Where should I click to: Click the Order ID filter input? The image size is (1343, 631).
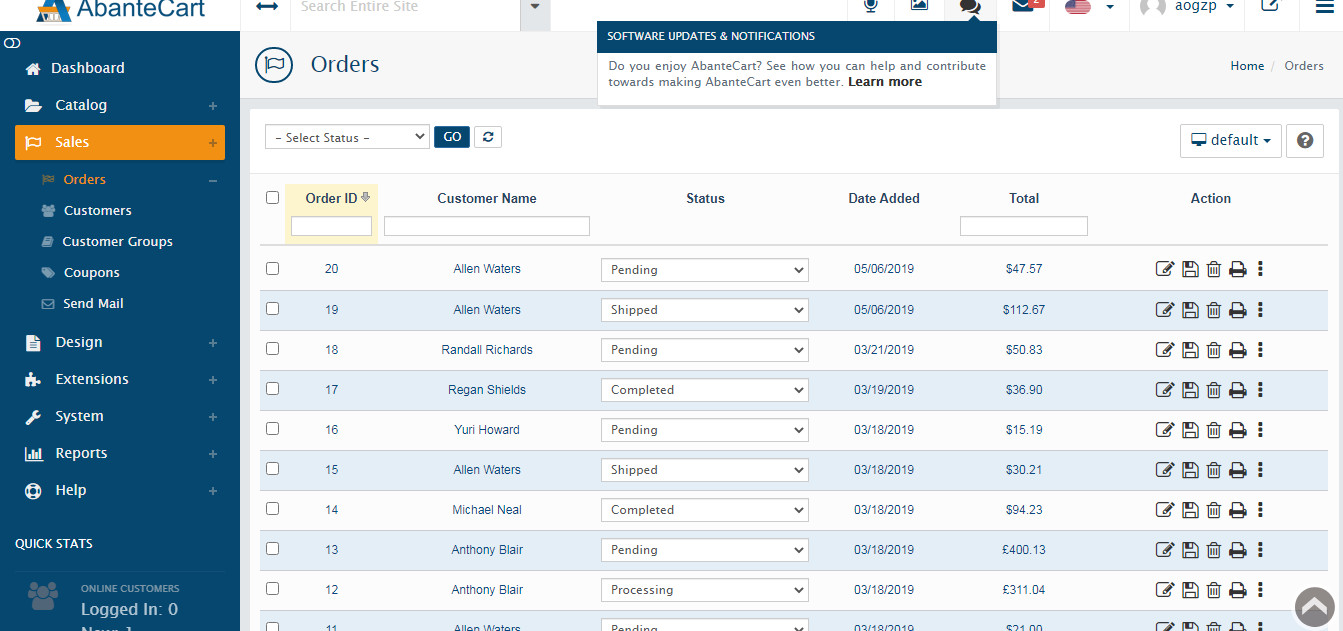click(x=331, y=227)
